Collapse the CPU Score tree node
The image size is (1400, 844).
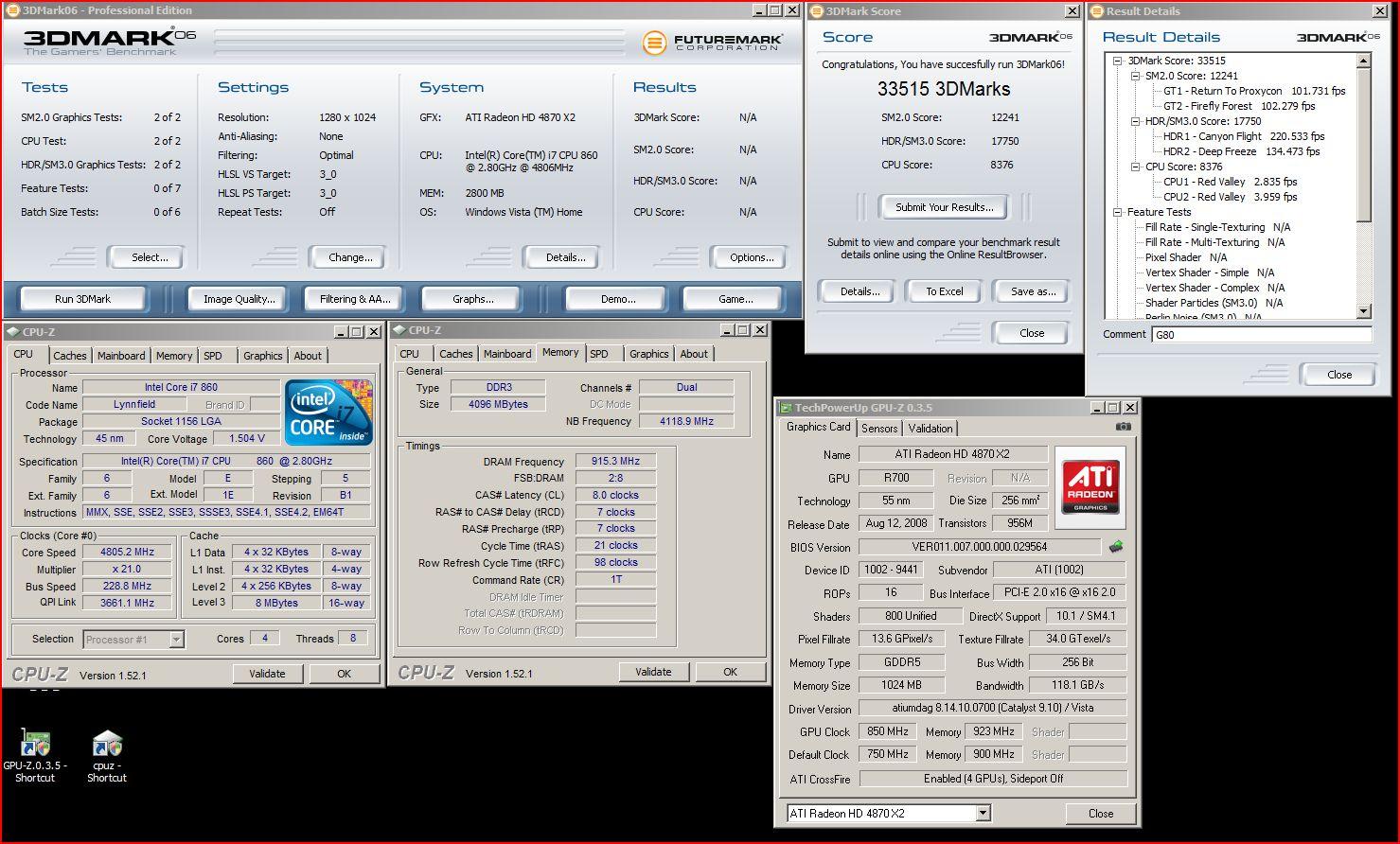coord(1135,167)
